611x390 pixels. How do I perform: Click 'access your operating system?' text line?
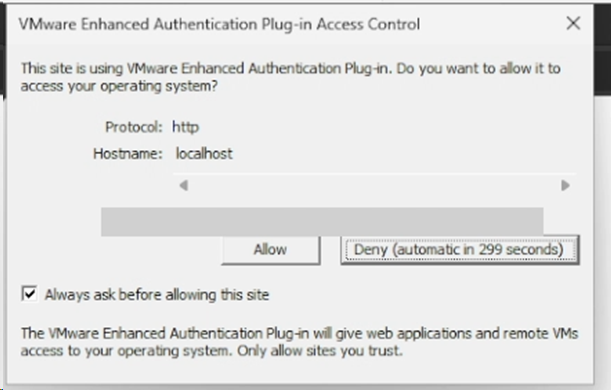(119, 86)
